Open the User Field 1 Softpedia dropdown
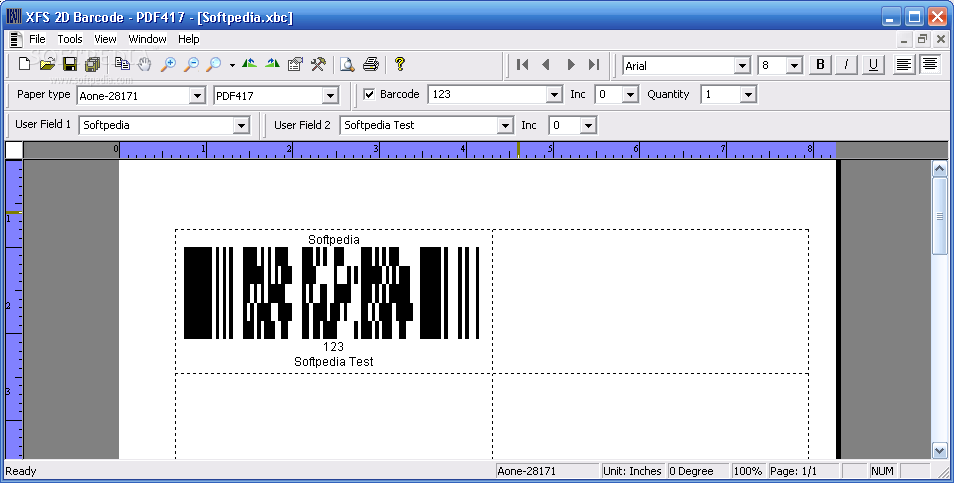The image size is (954, 483). pyautogui.click(x=242, y=125)
